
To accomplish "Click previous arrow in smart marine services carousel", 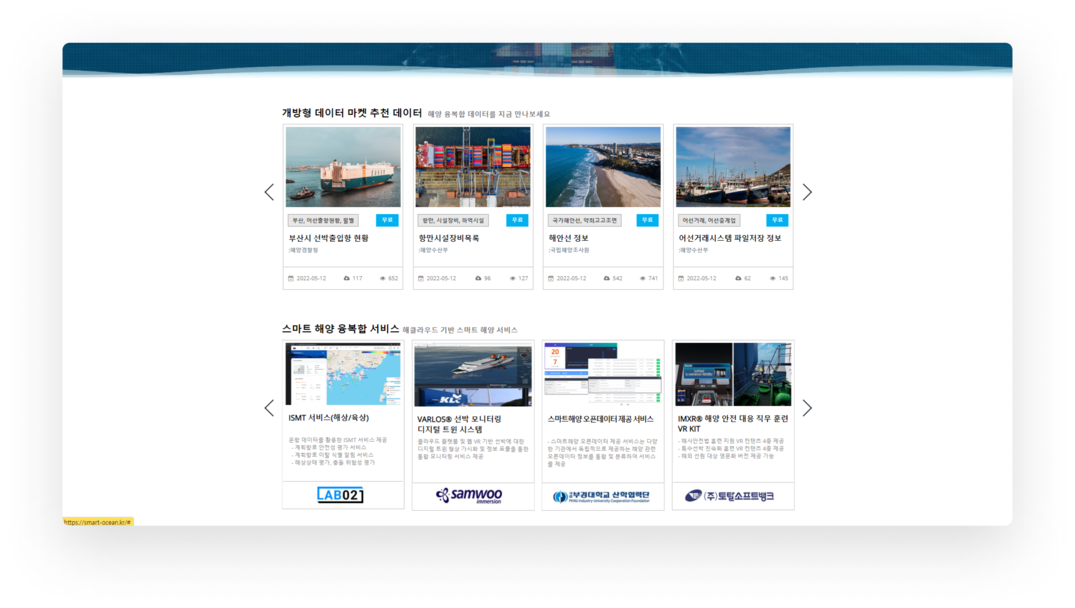I will (268, 408).
